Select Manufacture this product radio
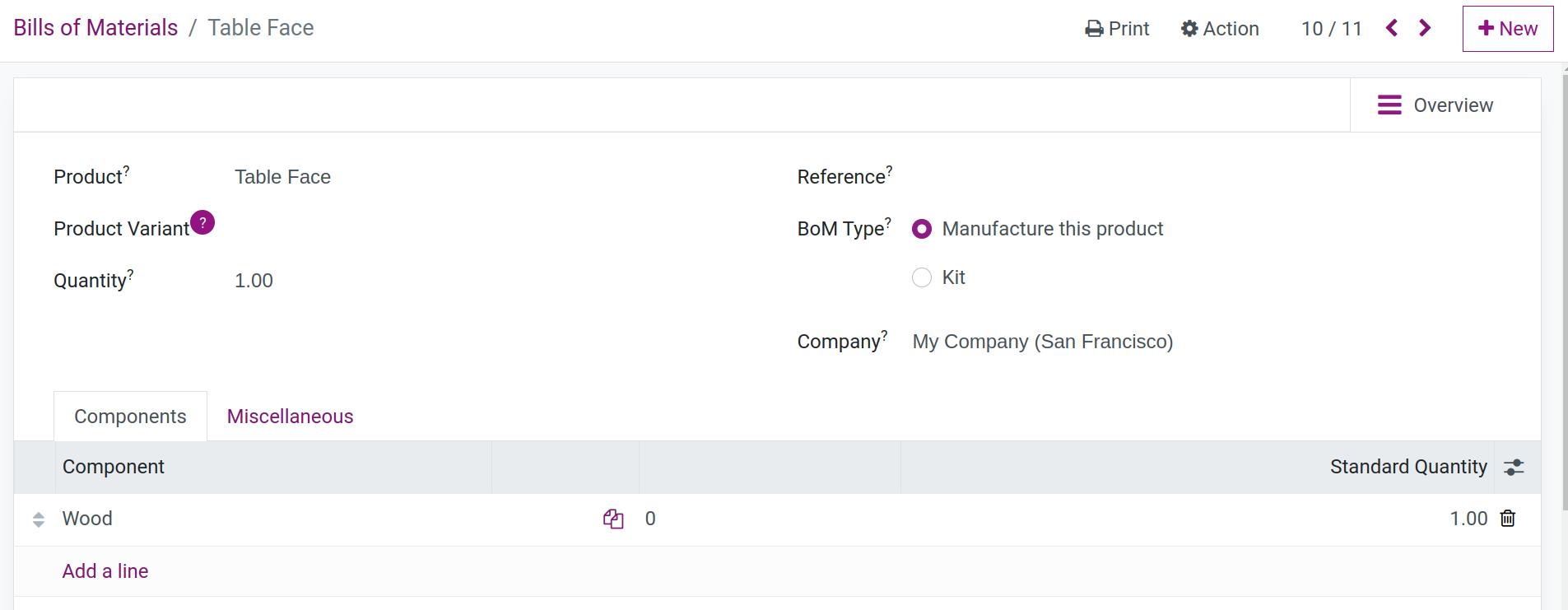The image size is (1568, 610). click(922, 229)
